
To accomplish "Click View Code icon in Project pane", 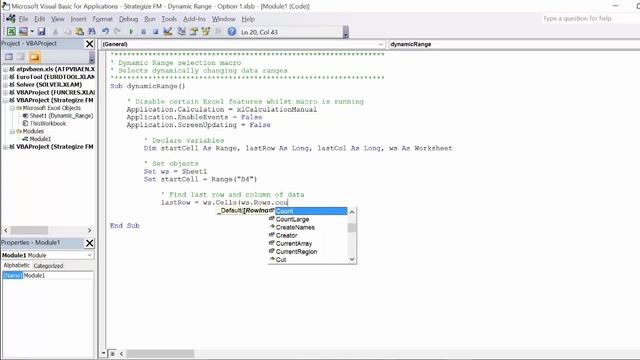I will [9, 57].
